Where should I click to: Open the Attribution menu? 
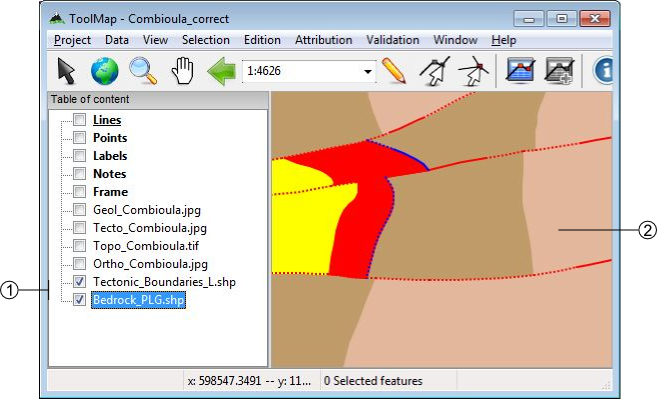pos(323,40)
